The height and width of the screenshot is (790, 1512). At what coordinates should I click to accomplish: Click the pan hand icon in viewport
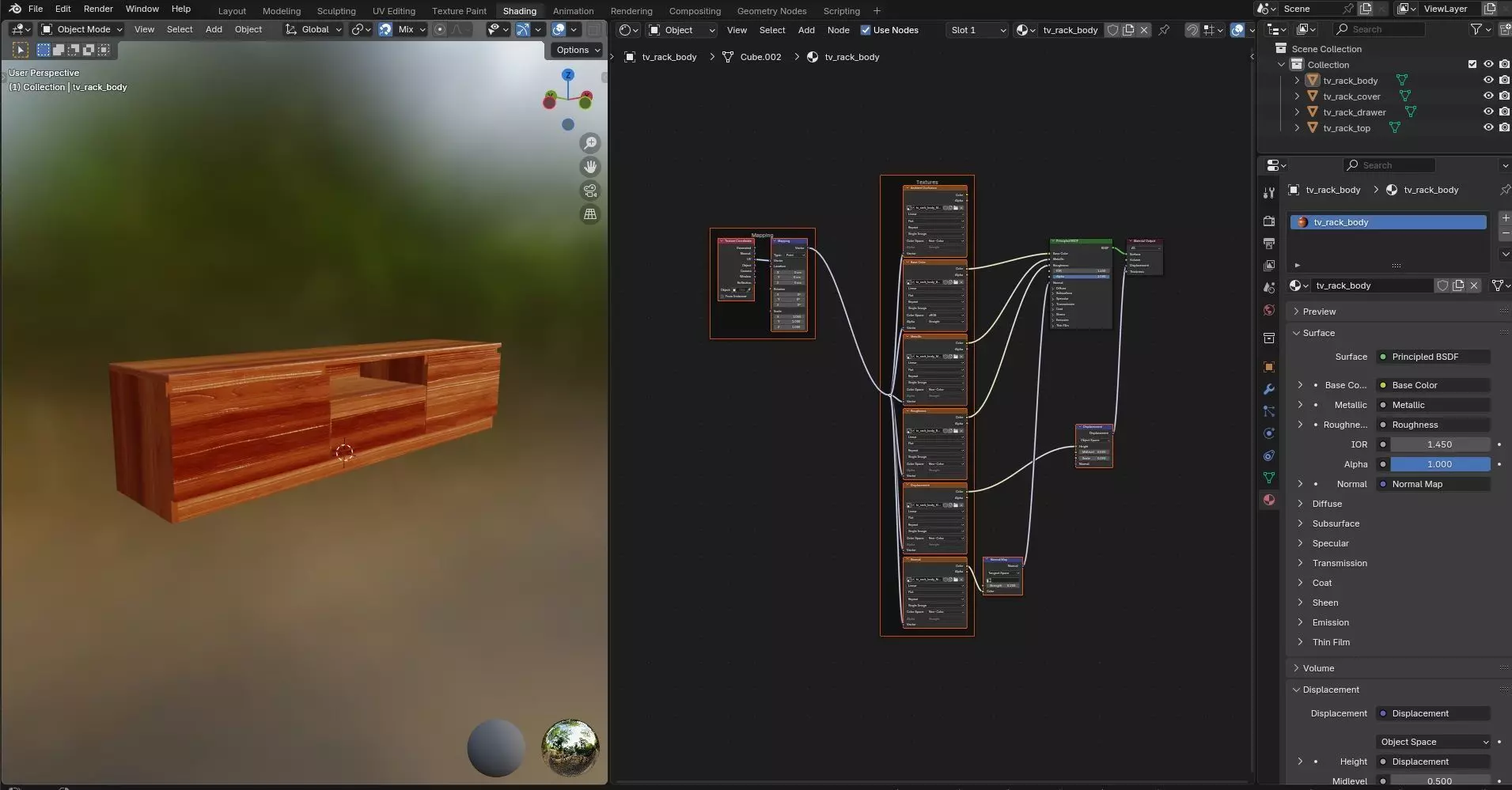[x=590, y=167]
